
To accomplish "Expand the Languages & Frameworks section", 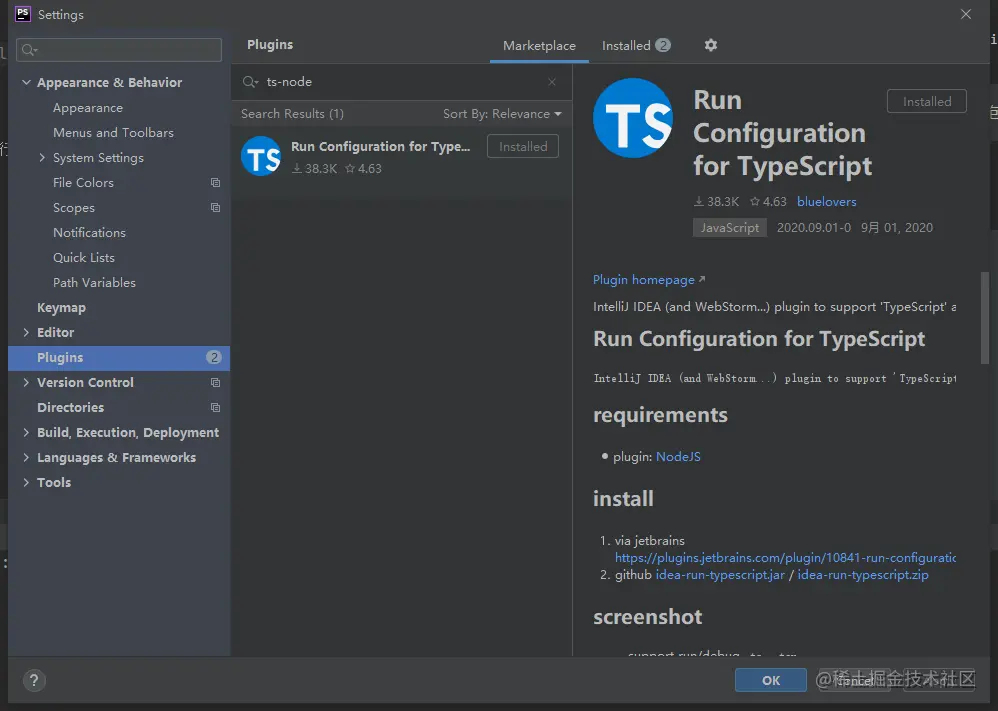I will [26, 457].
